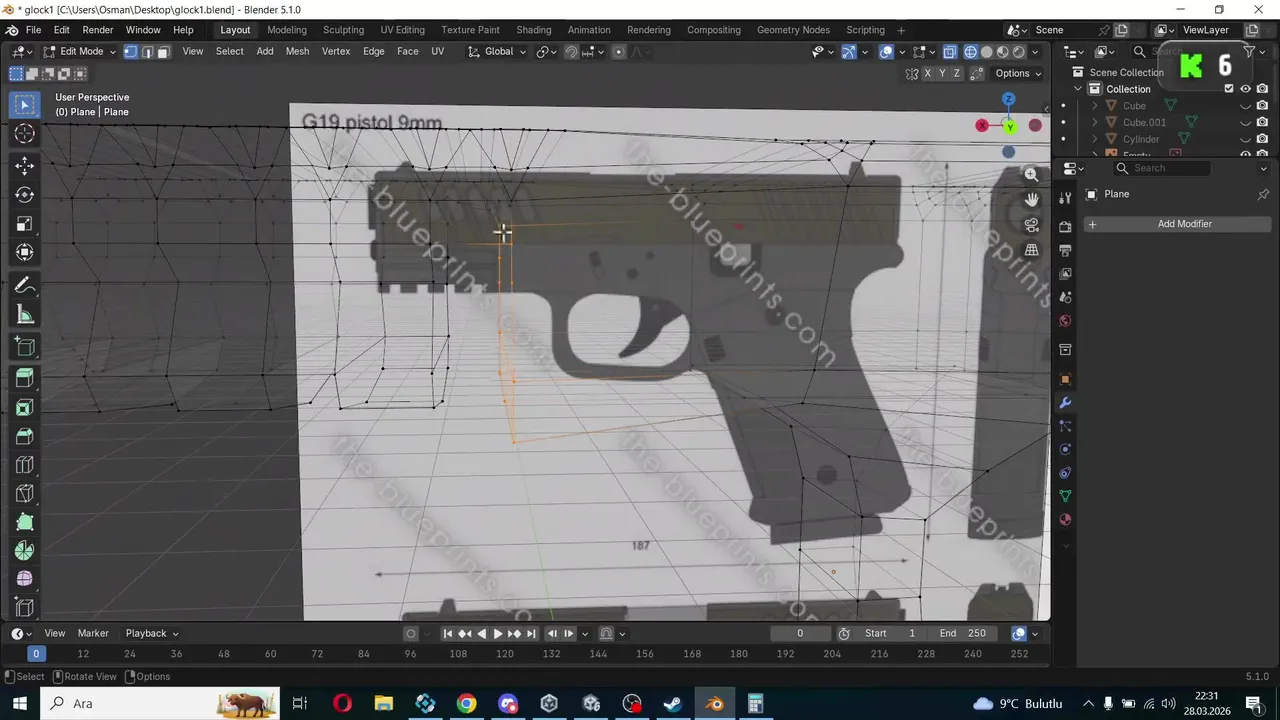Image resolution: width=1280 pixels, height=720 pixels.
Task: Hide Collection with its eye icon
Action: tap(1245, 89)
